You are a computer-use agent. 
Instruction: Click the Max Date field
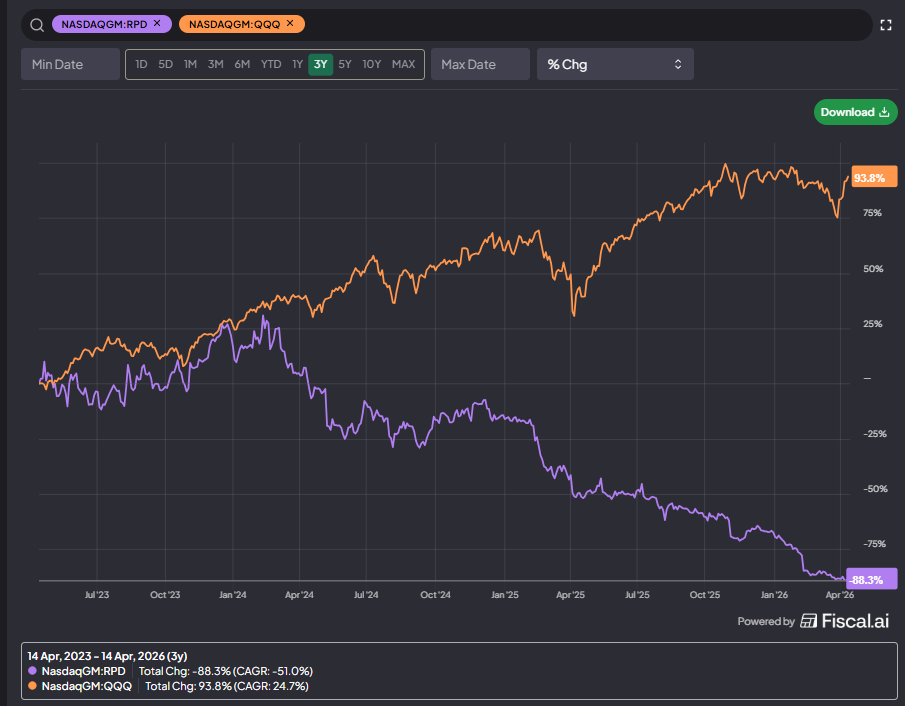click(480, 64)
